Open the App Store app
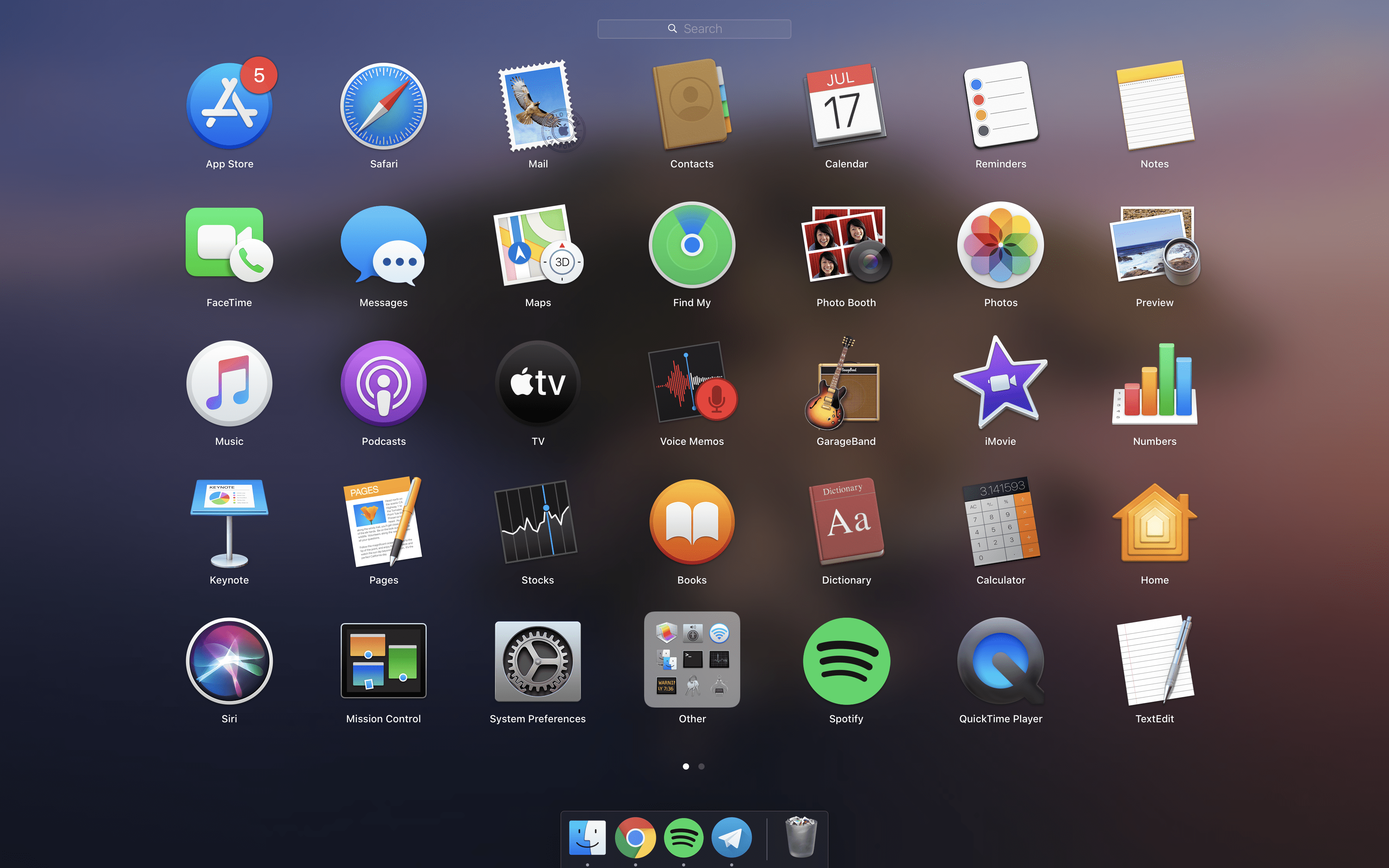This screenshot has height=868, width=1389. tap(229, 106)
